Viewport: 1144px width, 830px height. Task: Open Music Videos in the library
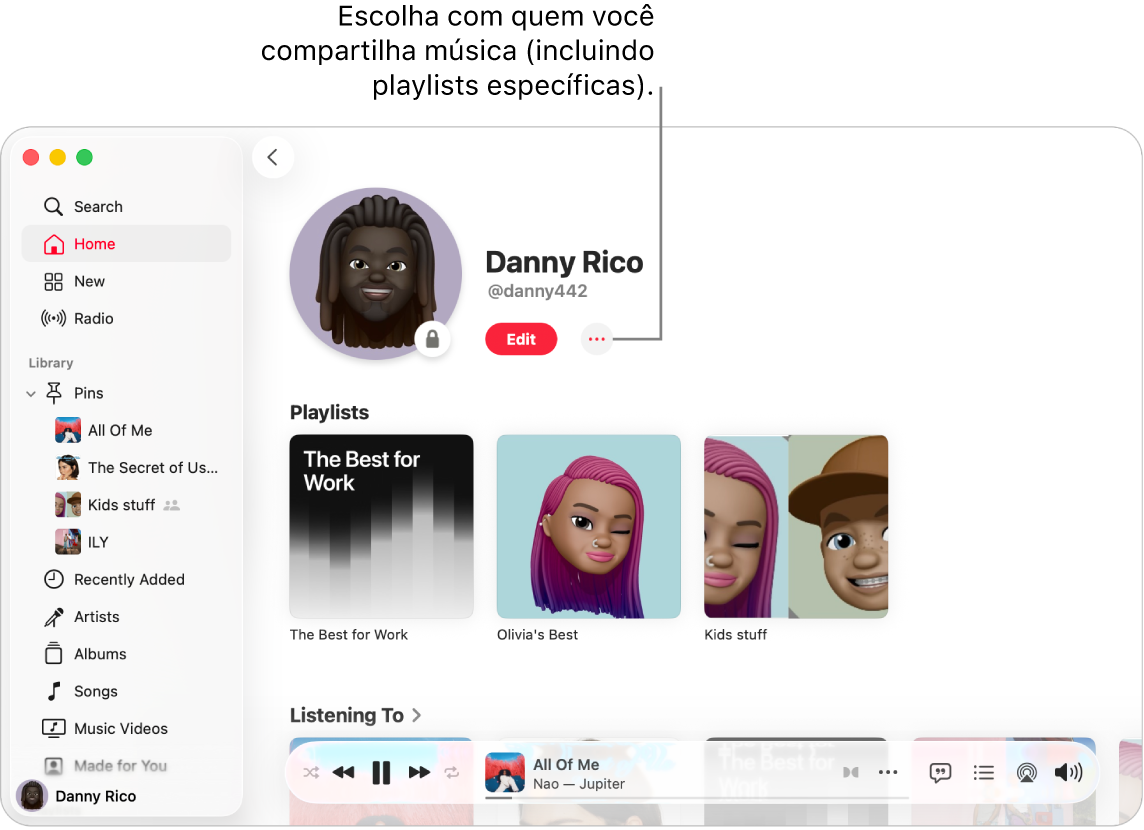pos(119,728)
